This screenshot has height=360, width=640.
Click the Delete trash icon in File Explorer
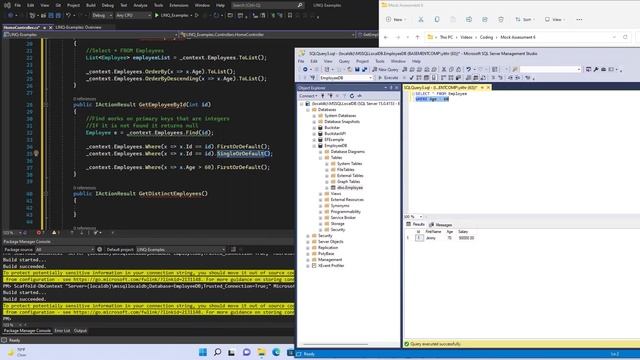click(501, 20)
